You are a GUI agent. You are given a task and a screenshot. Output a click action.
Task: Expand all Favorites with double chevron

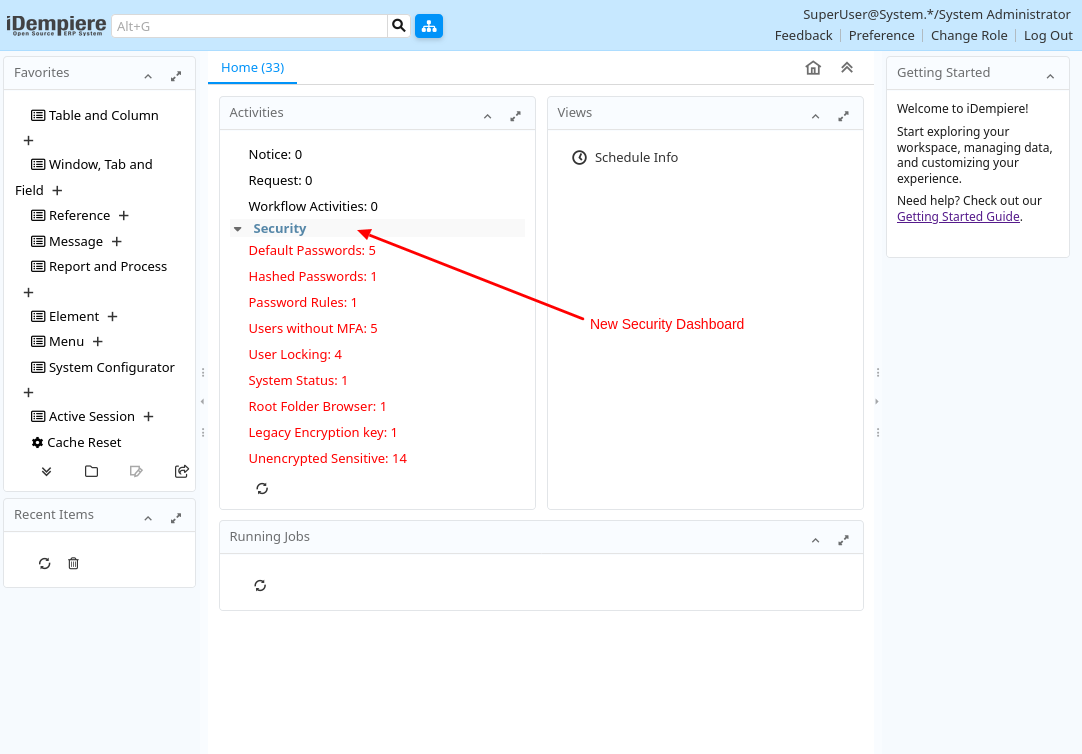(46, 471)
